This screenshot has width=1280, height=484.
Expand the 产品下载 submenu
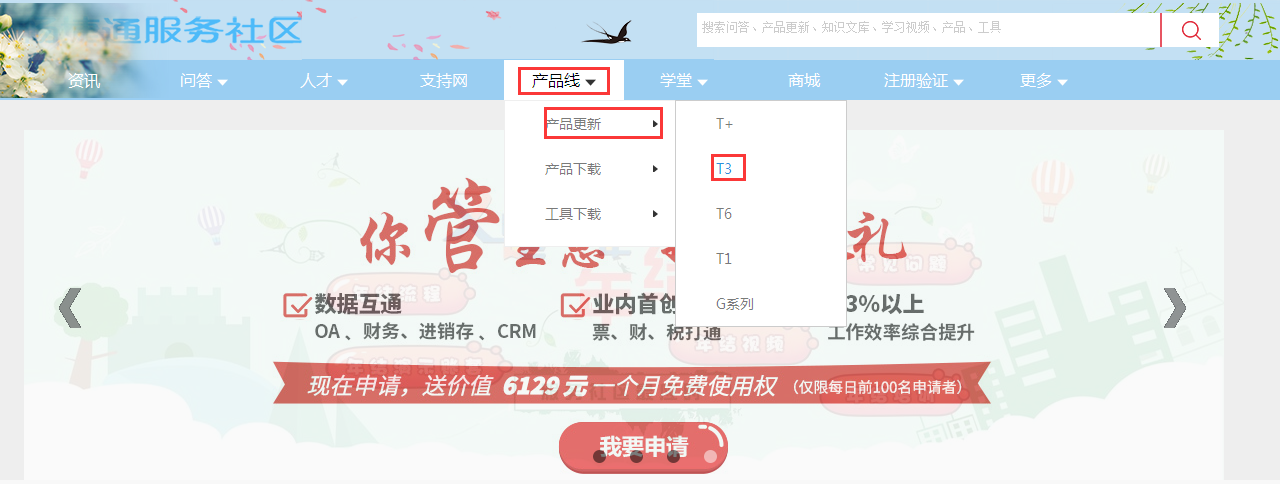(x=601, y=169)
